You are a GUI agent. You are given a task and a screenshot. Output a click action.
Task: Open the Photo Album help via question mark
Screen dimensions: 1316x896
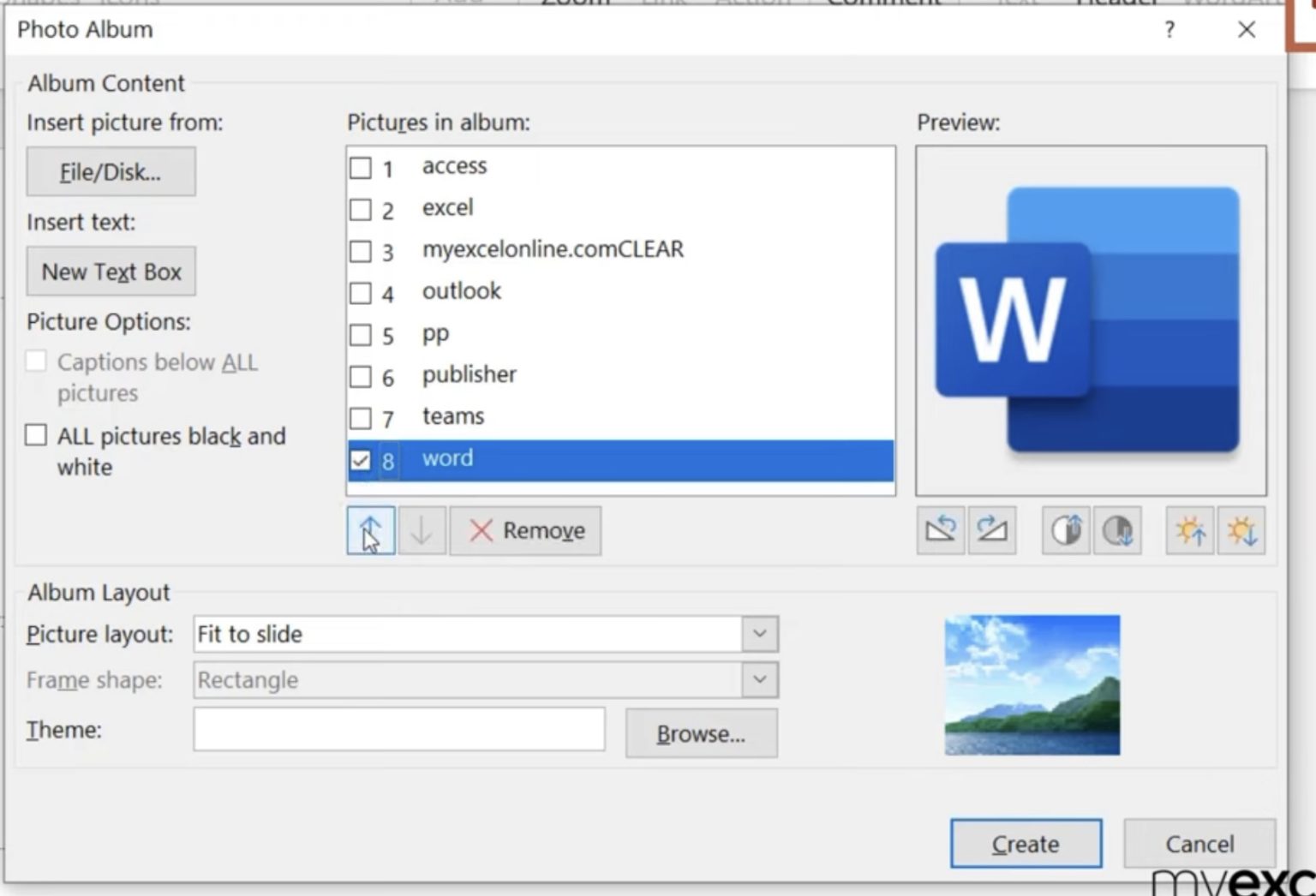pyautogui.click(x=1169, y=30)
